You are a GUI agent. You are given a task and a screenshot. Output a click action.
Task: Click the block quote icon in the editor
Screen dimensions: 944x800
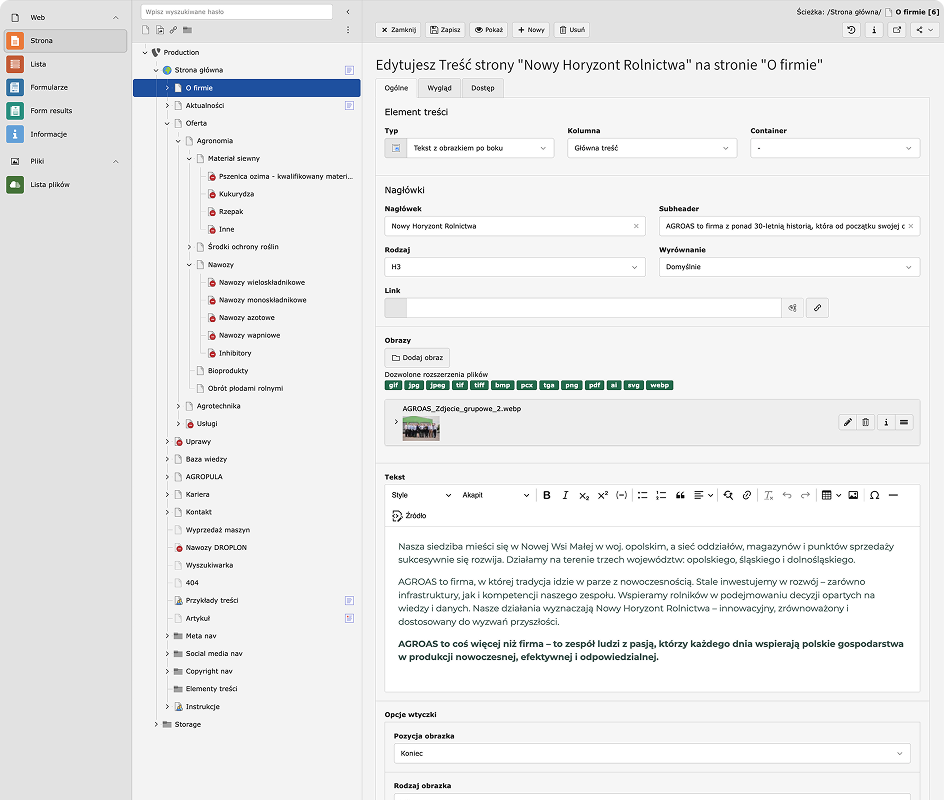click(680, 495)
